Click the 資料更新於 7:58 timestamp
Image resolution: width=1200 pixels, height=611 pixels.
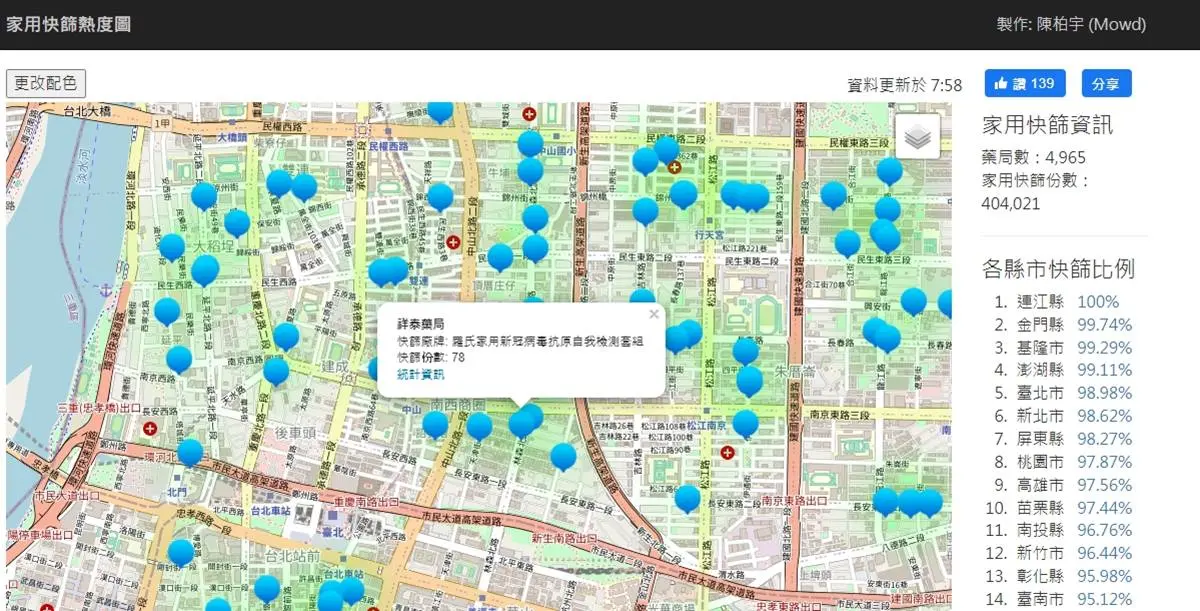tap(905, 85)
